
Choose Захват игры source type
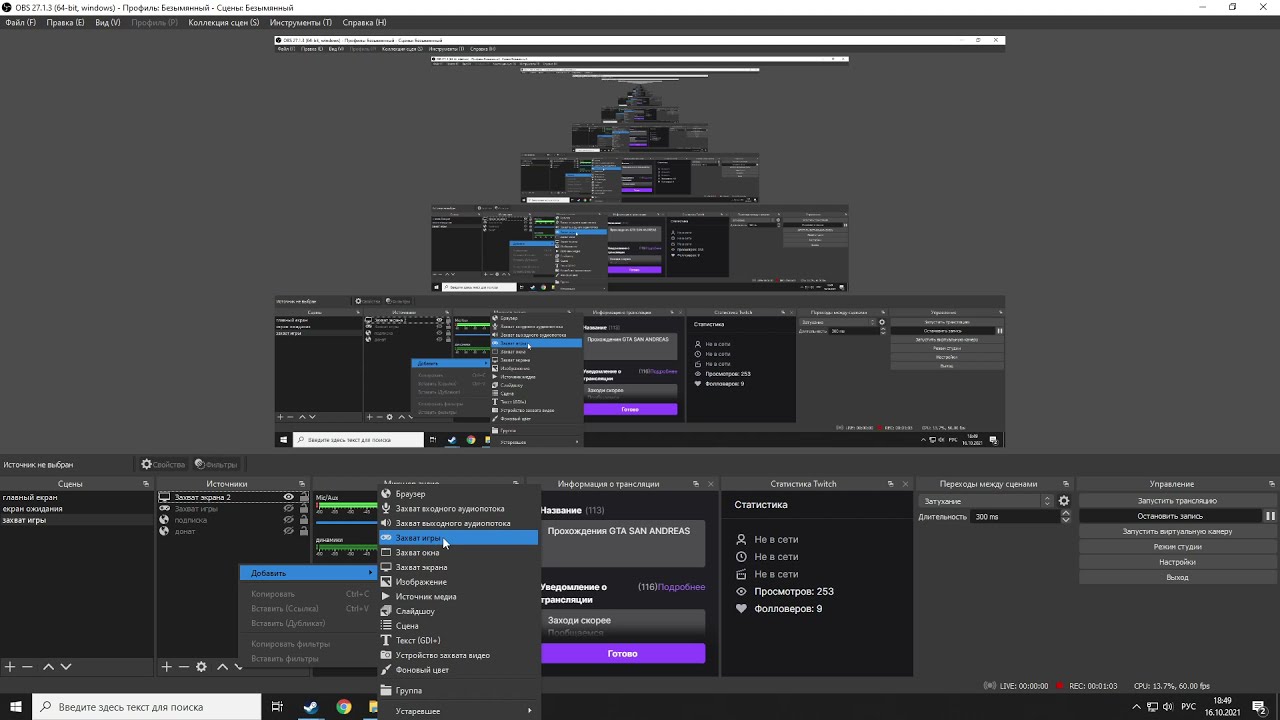point(458,538)
